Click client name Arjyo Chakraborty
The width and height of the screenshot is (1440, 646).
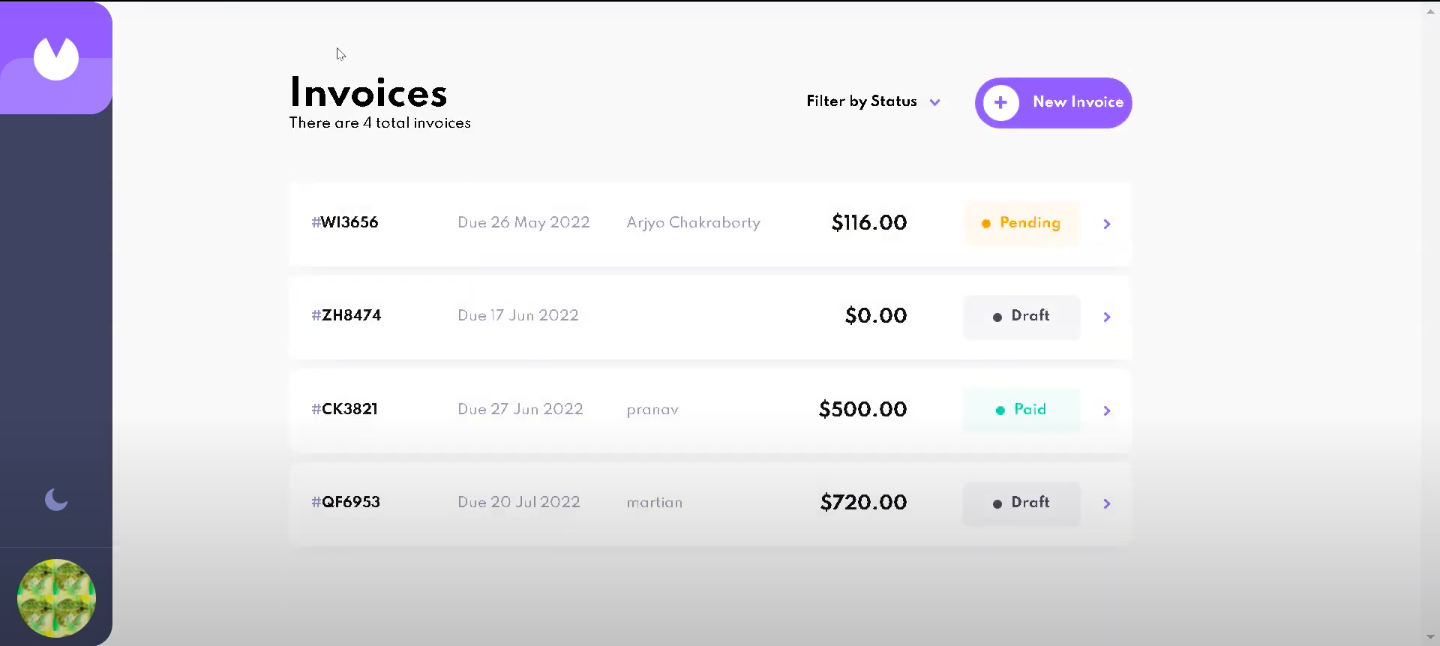pyautogui.click(x=693, y=223)
